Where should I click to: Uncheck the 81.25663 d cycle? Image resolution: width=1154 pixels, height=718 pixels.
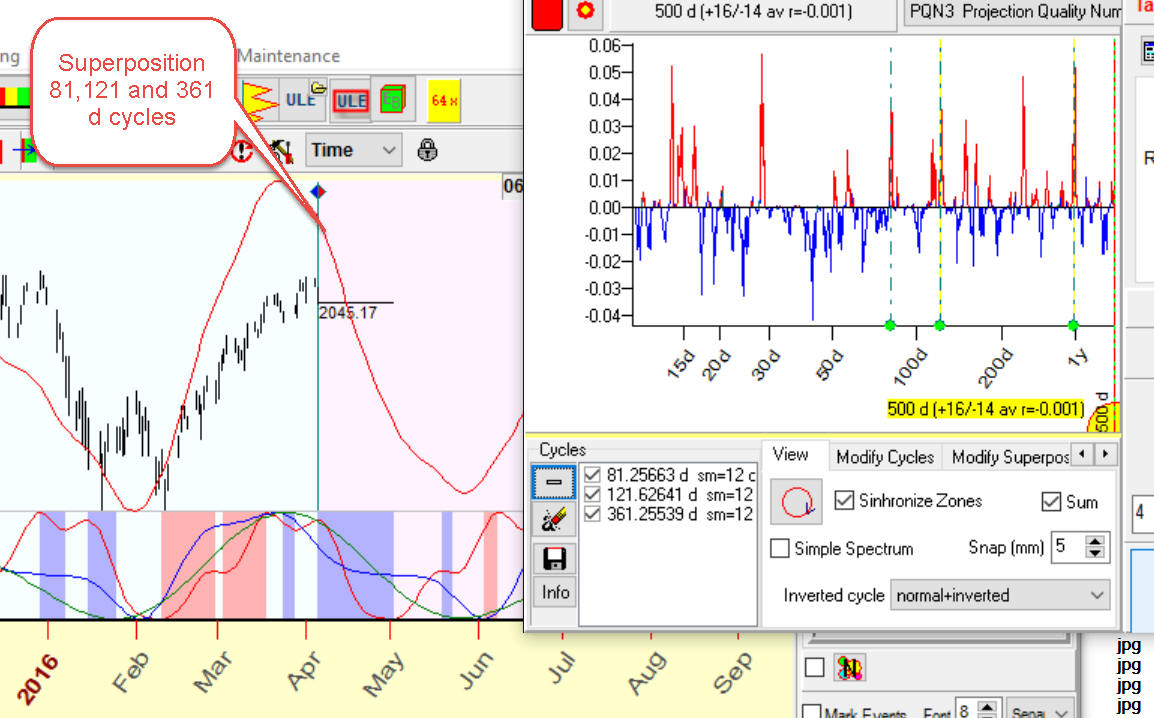point(592,474)
